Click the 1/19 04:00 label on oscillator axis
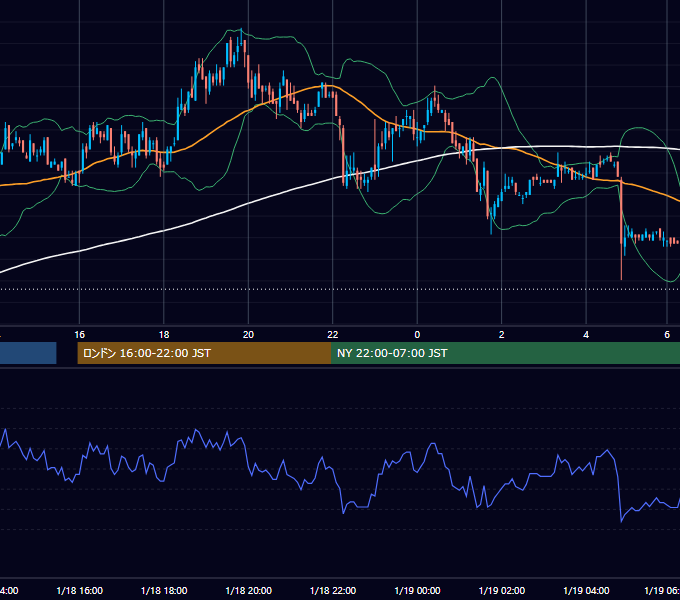 click(x=586, y=591)
